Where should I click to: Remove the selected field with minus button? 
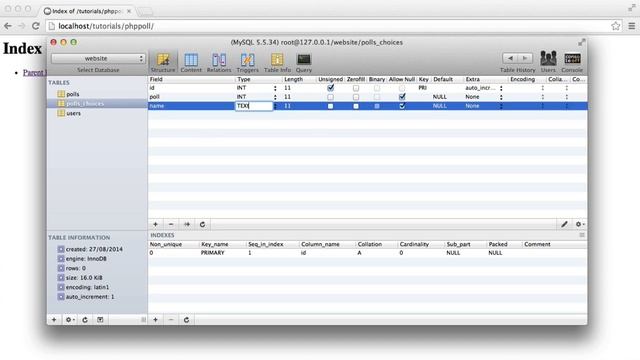point(171,224)
